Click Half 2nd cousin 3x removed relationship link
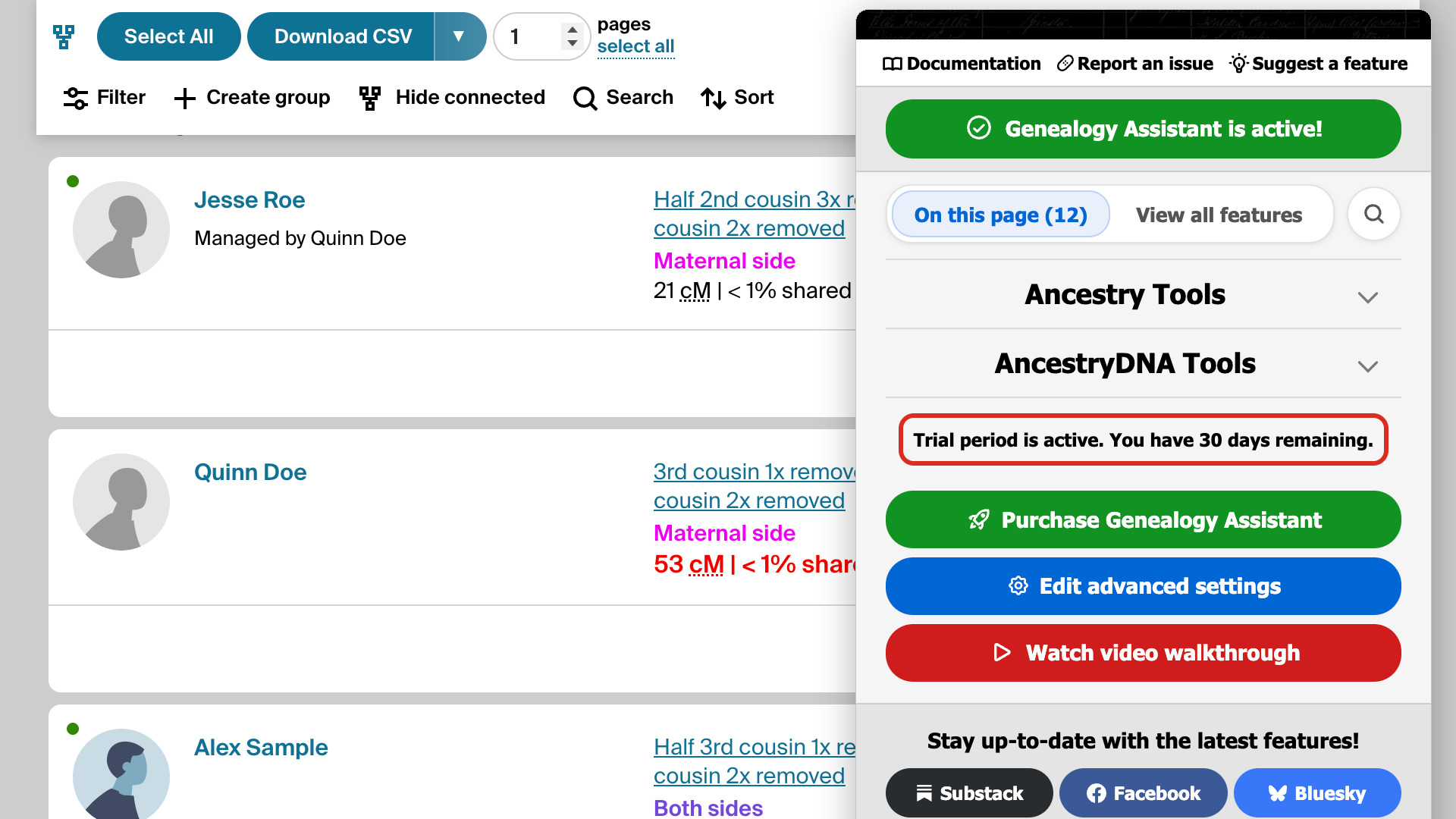 755,214
